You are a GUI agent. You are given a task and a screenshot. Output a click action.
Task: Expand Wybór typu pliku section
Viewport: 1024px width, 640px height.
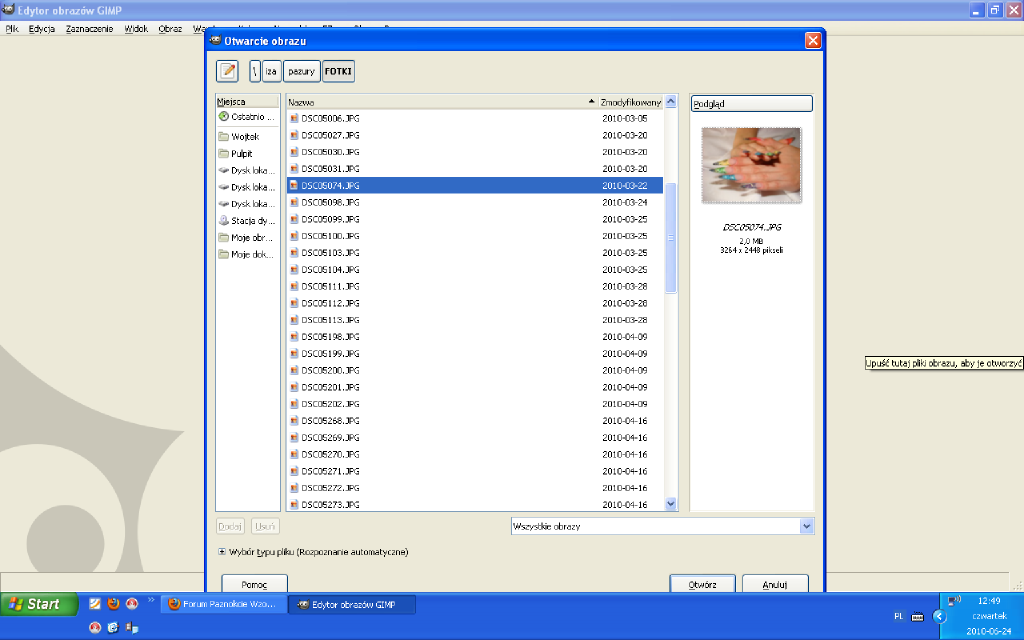[x=222, y=552]
